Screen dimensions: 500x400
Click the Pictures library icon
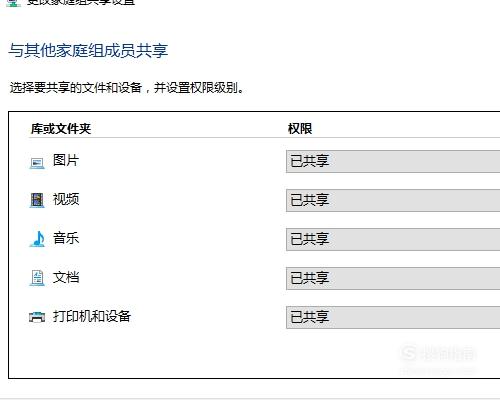37,163
